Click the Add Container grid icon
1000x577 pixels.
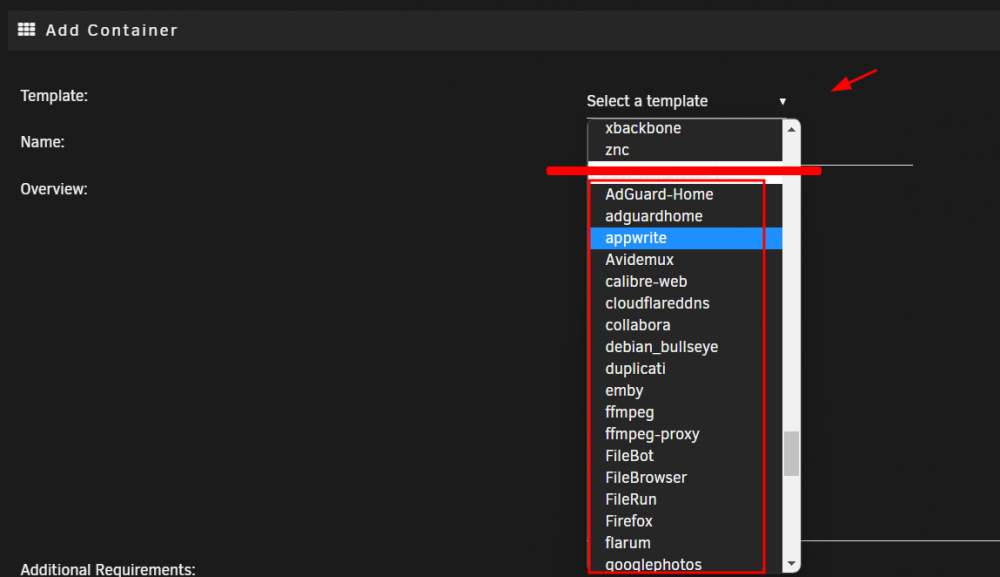point(26,29)
